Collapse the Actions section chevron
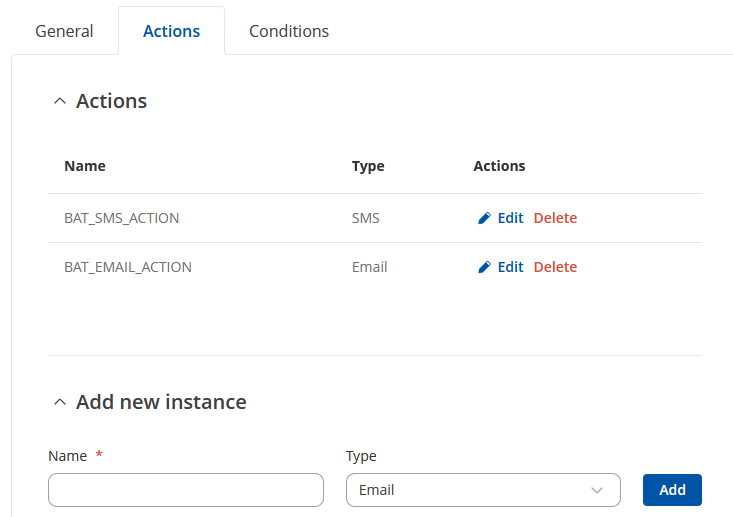The height and width of the screenshot is (517, 733). point(60,101)
